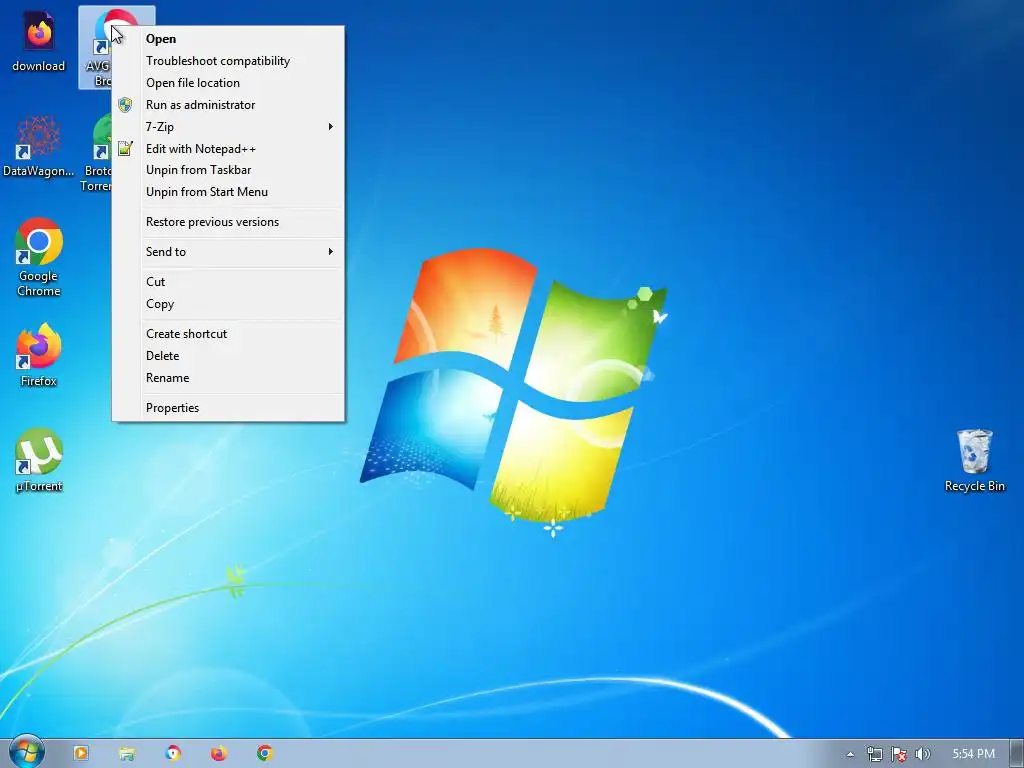Select the Firefox desktop icon
This screenshot has width=1024, height=768.
[39, 355]
